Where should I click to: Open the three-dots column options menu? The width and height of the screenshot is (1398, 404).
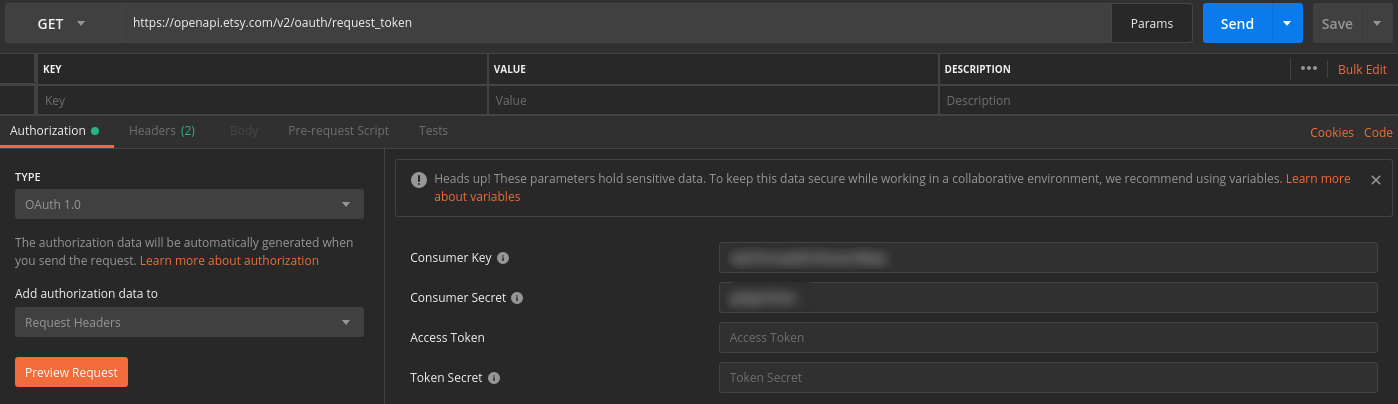(x=1309, y=69)
